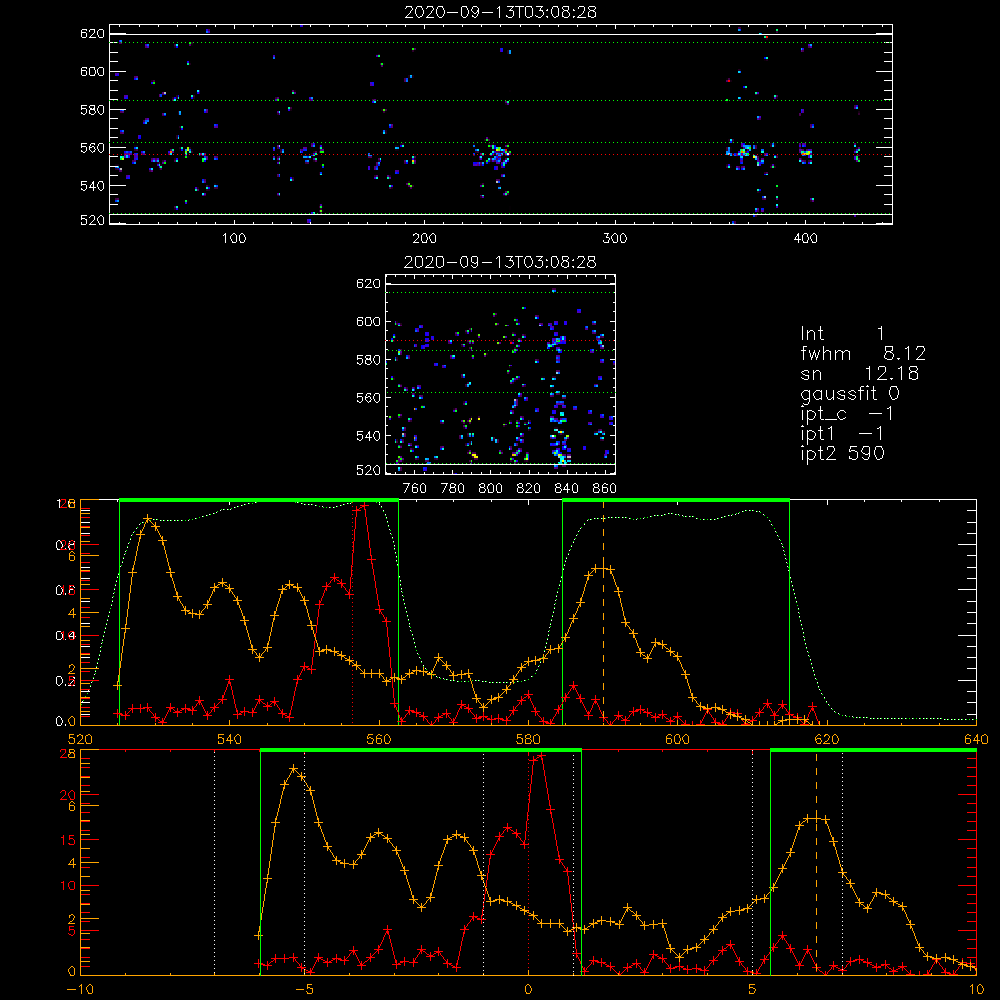Select the 'fwhm 8.12' value
Image resolution: width=1000 pixels, height=1000 pixels.
(x=863, y=353)
